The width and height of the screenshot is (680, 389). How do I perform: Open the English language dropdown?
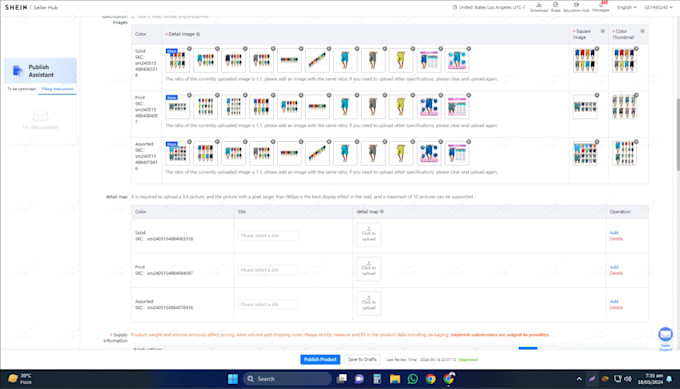point(627,7)
